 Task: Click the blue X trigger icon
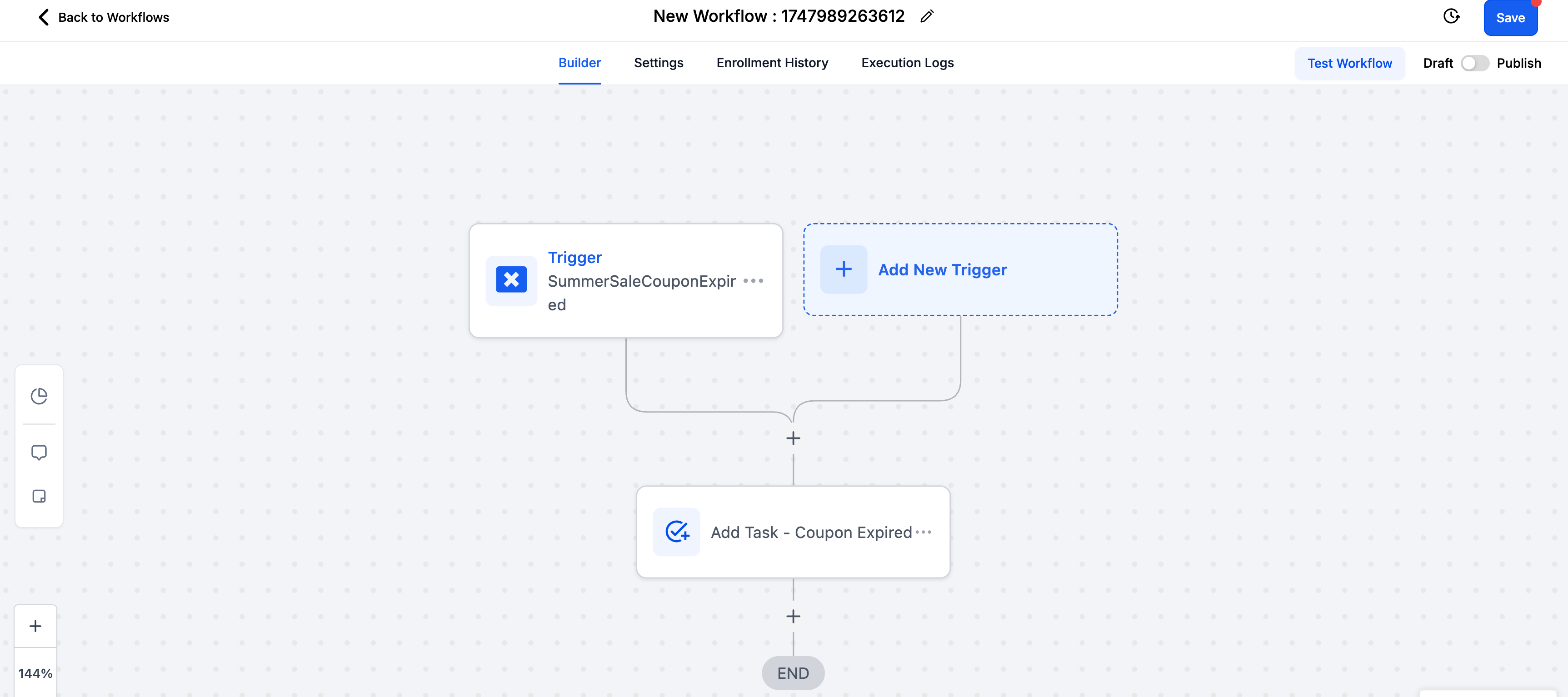511,280
